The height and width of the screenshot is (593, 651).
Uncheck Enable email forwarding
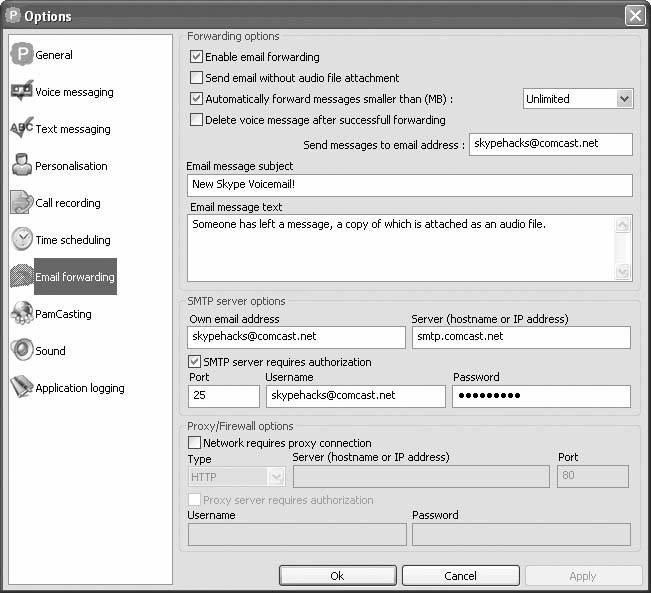pyautogui.click(x=196, y=57)
